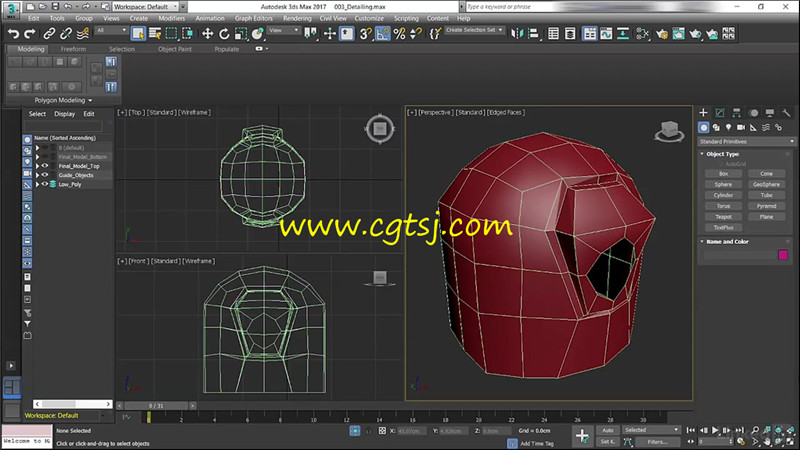The image size is (800, 450).
Task: Expand the Guide_Objects layer
Action: click(x=37, y=175)
